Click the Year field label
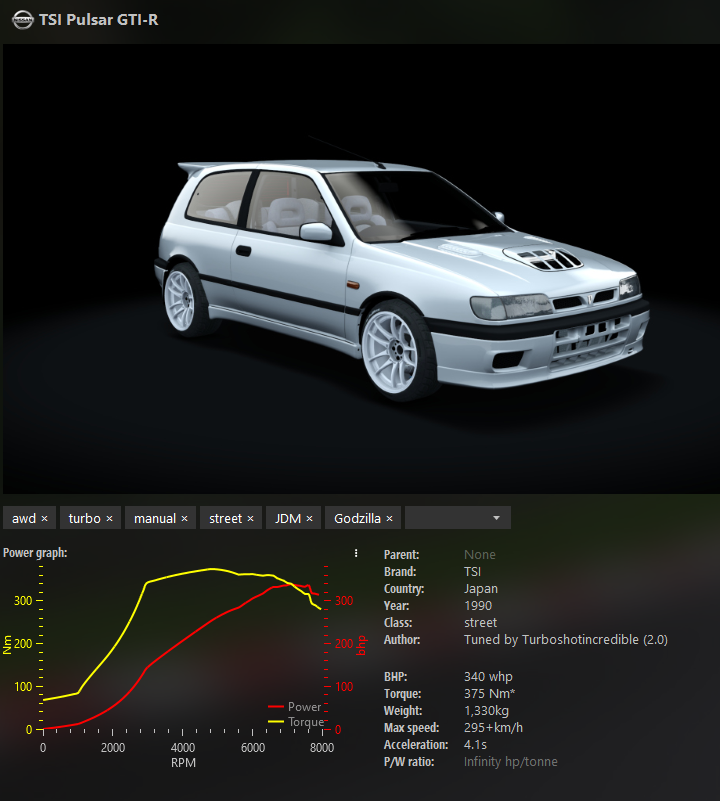The height and width of the screenshot is (801, 720). [396, 606]
